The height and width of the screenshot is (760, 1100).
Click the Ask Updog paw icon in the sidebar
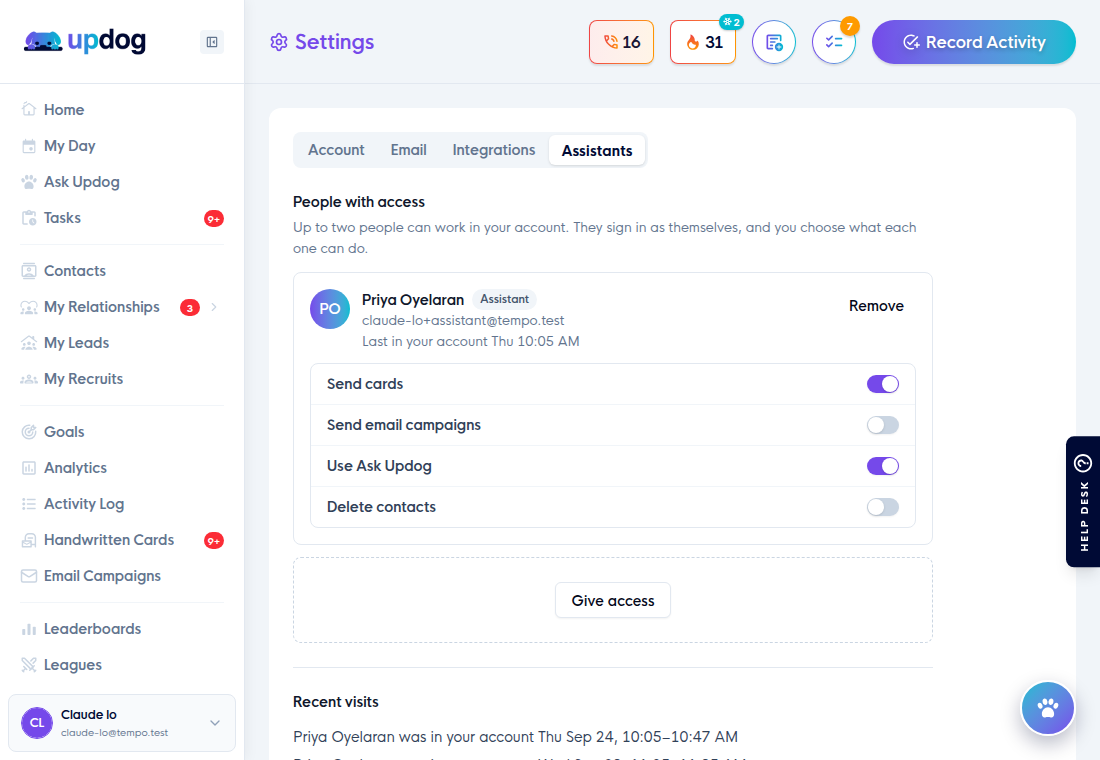click(x=29, y=182)
